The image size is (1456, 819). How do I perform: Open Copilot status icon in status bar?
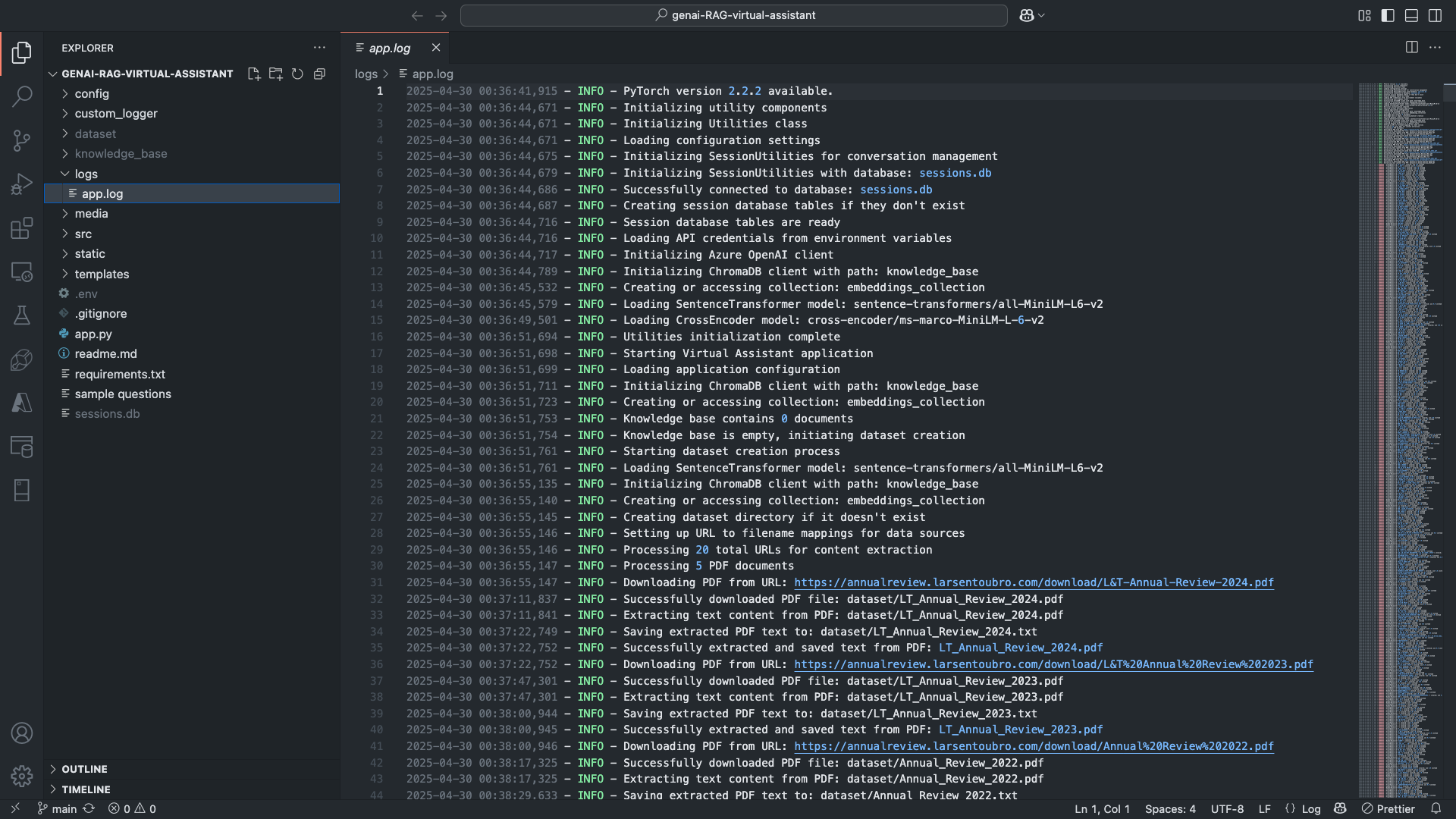click(x=1340, y=809)
